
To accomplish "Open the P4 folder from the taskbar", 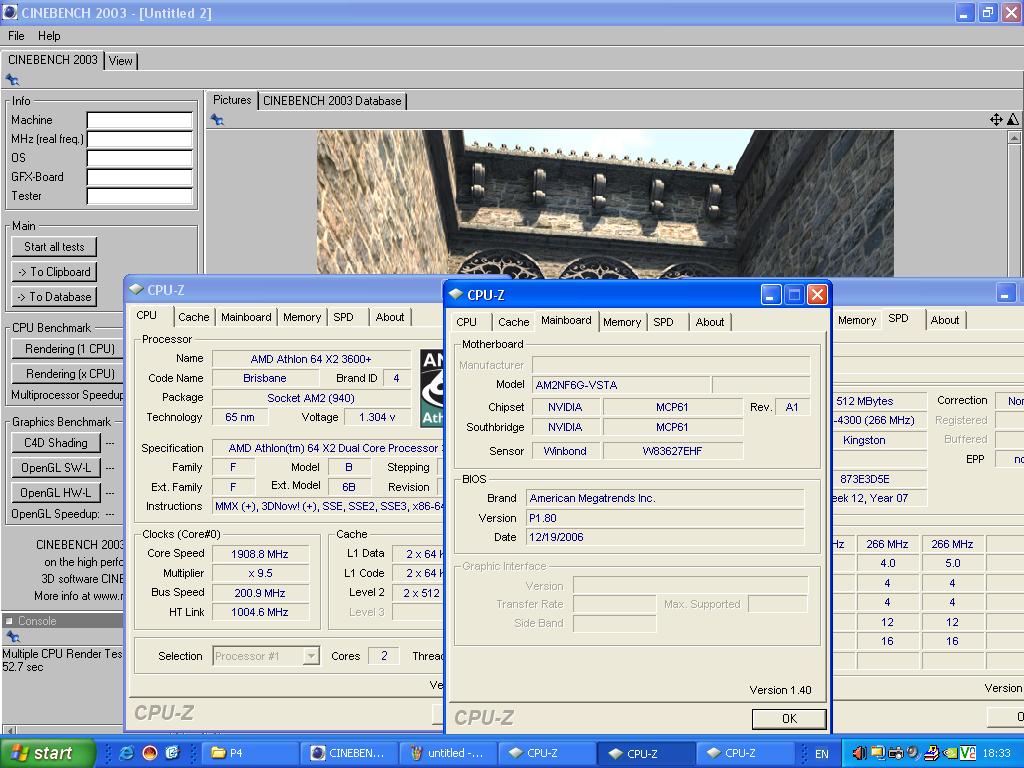I will pos(250,753).
